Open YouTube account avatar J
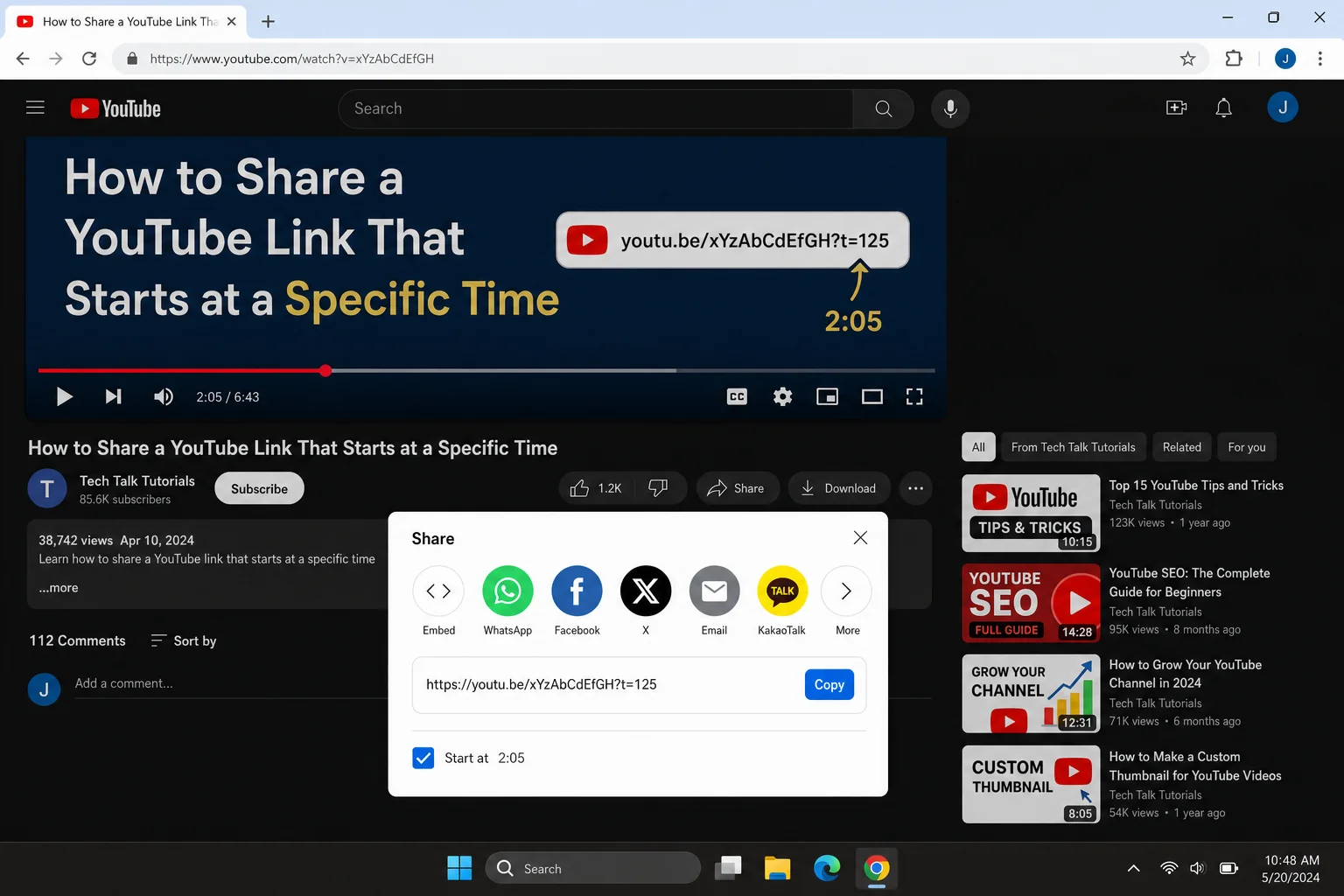Screen dimensions: 1344x896 (1283, 107)
